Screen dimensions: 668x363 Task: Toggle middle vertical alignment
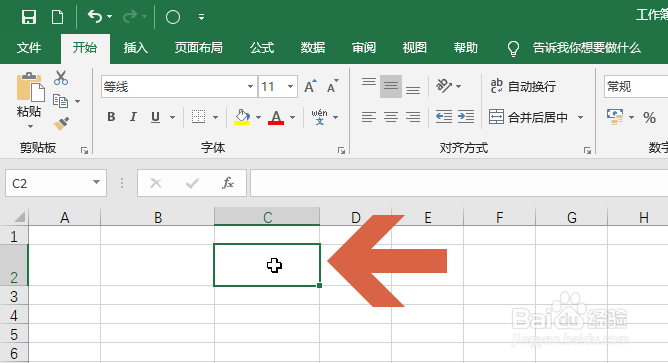point(391,86)
